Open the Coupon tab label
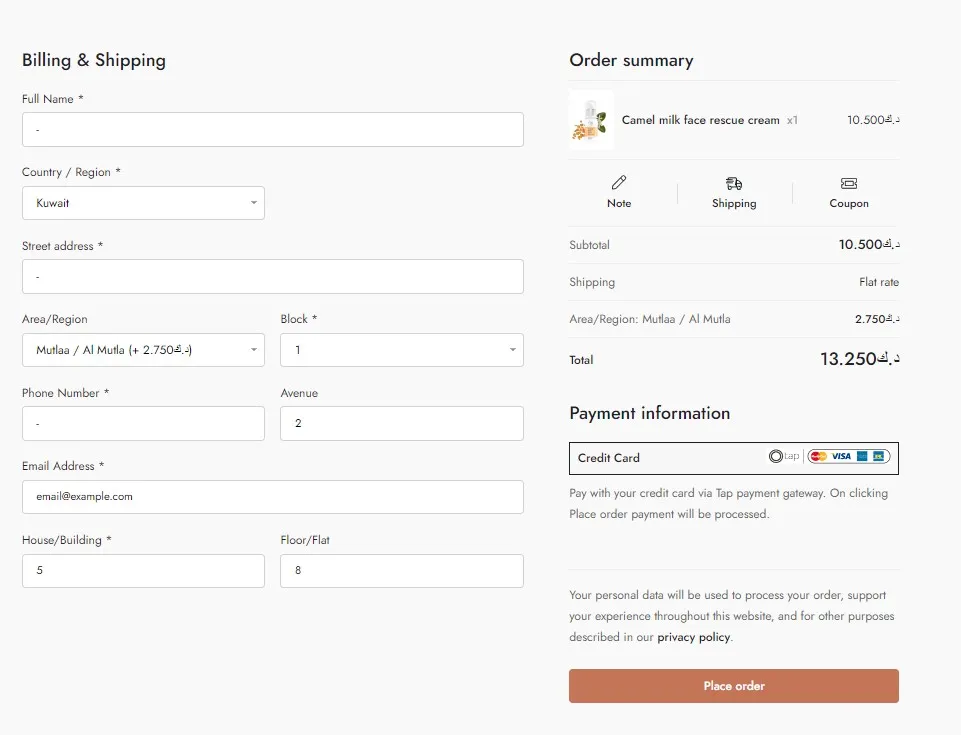 tap(849, 204)
